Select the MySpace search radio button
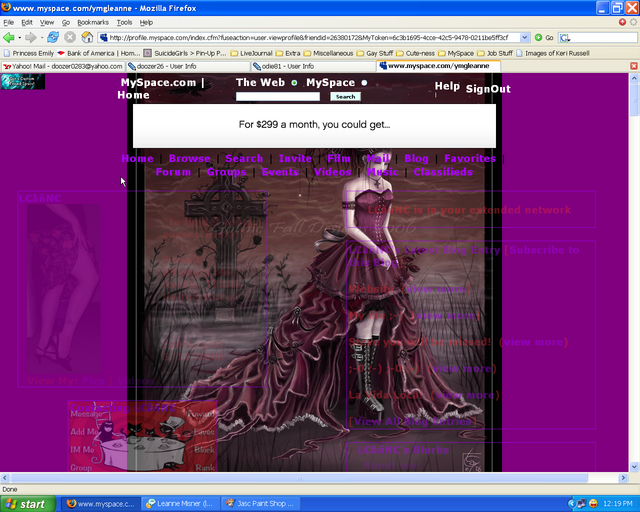 click(364, 83)
